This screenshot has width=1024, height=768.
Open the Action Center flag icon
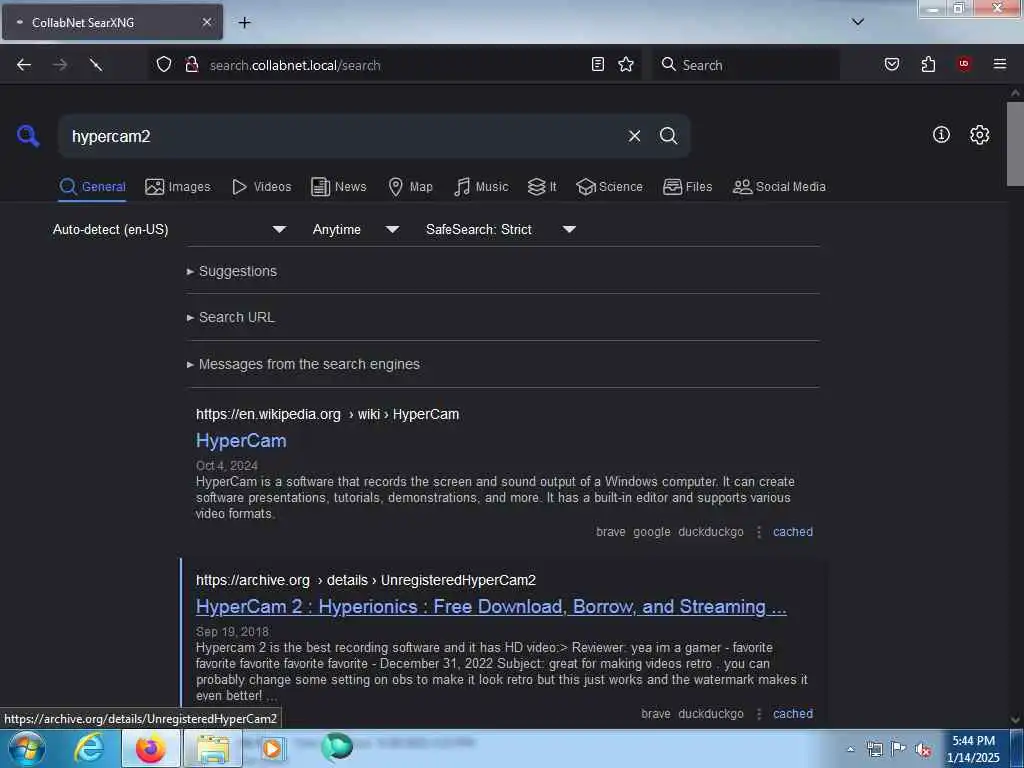point(899,748)
